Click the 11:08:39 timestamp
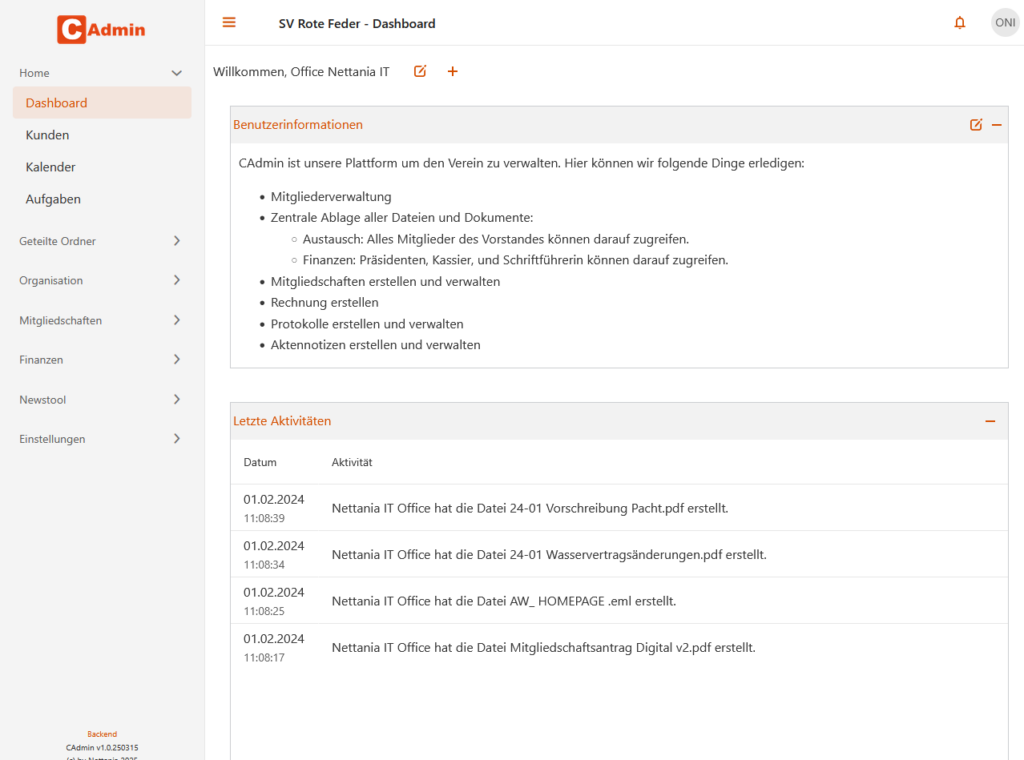 pyautogui.click(x=264, y=518)
